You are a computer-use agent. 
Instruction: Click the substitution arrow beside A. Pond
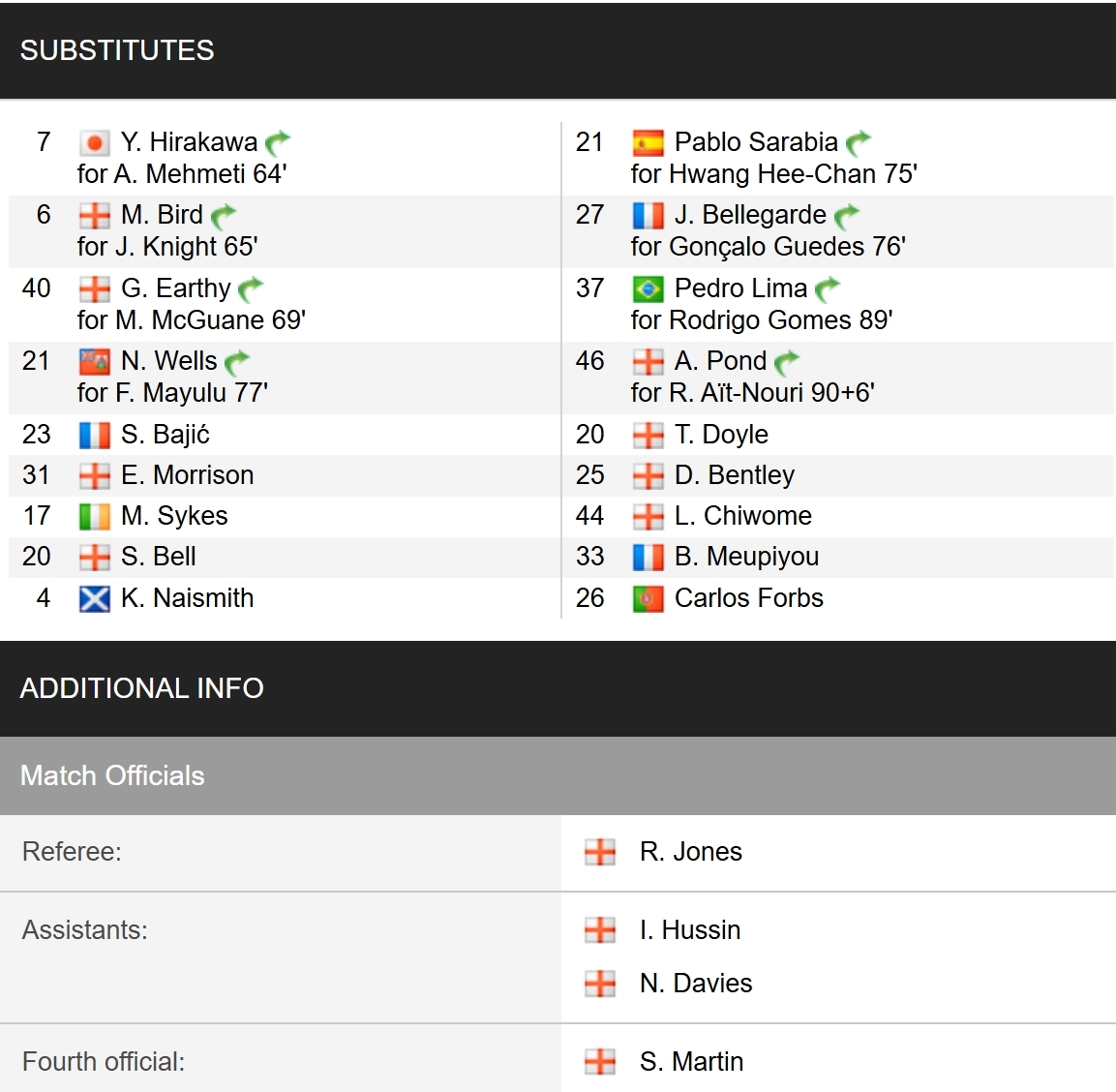[787, 362]
